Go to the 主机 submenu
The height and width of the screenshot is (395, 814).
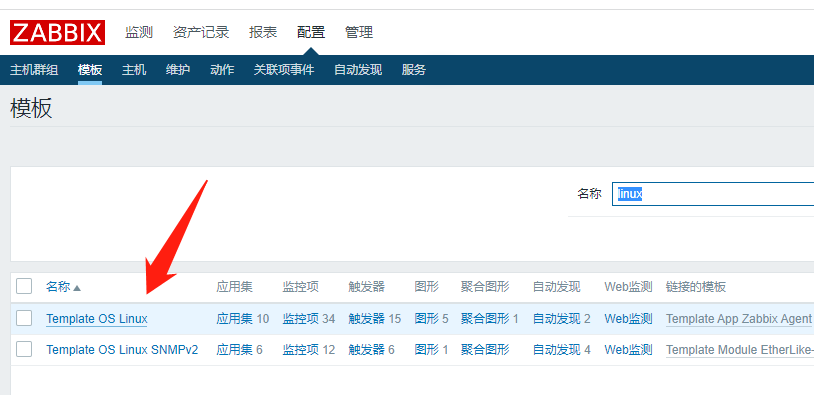coord(134,70)
